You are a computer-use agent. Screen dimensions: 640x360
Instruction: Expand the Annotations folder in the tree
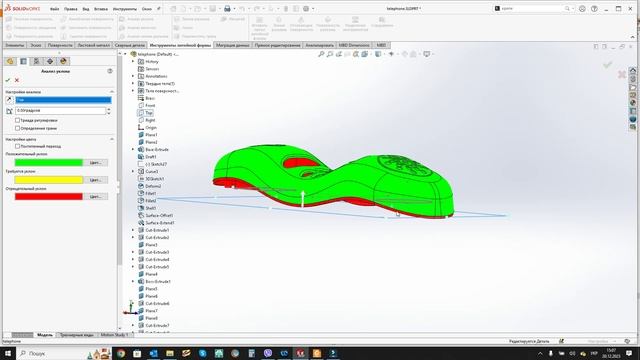click(133, 76)
